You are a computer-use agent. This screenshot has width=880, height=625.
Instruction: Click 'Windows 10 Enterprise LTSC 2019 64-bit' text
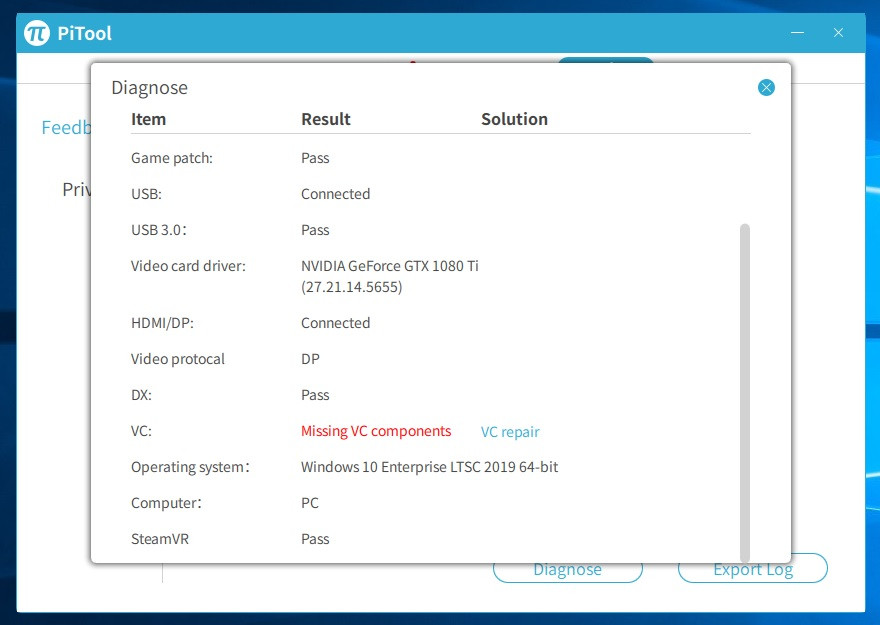pos(429,467)
